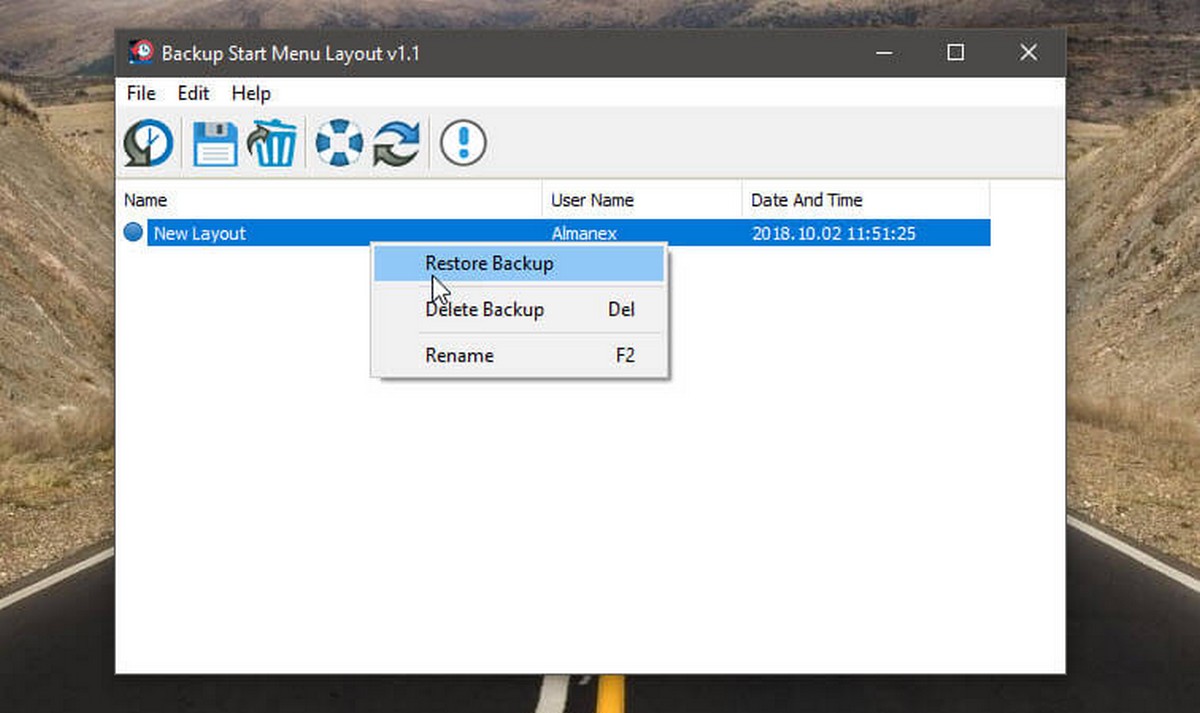Choose Rename from the context menu
This screenshot has width=1200, height=713.
(519, 356)
